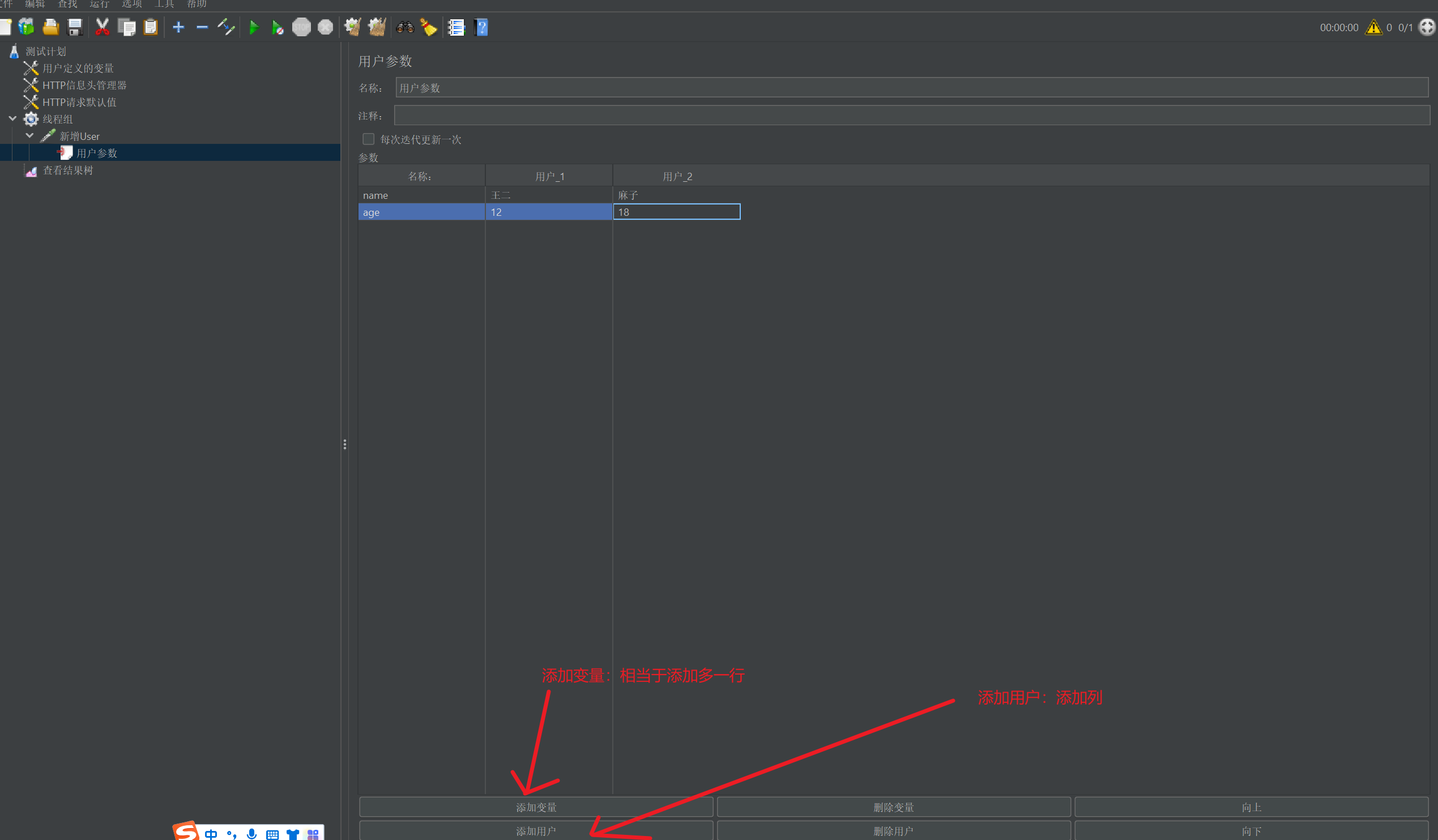Click the 删除用户 button
Viewport: 1438px width, 840px height.
tap(893, 831)
